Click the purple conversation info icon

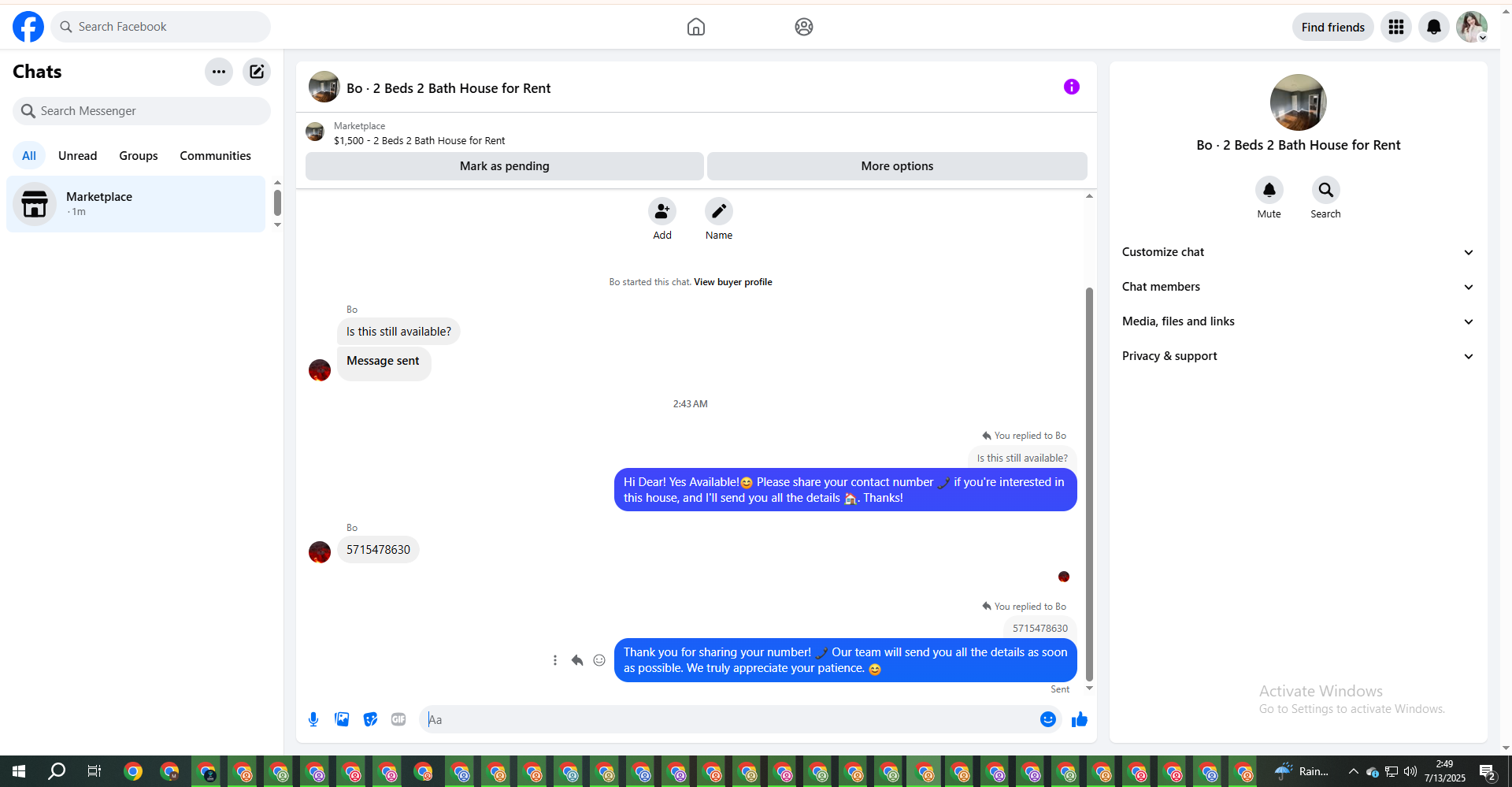1072,87
